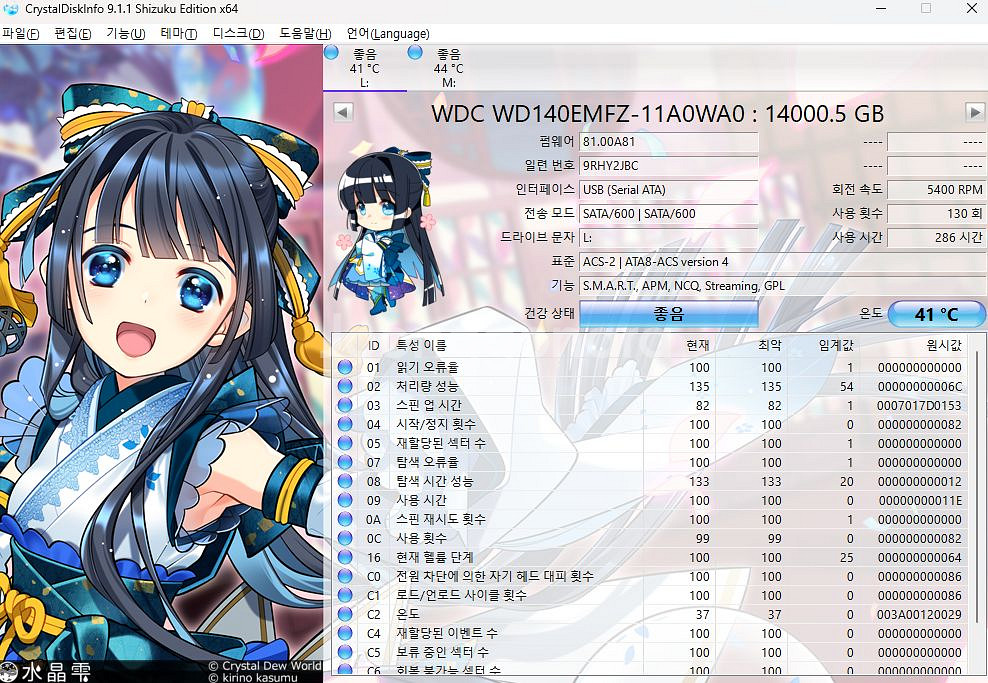The width and height of the screenshot is (988, 683).
Task: Click the blue health orb above M: tab
Action: pyautogui.click(x=415, y=53)
